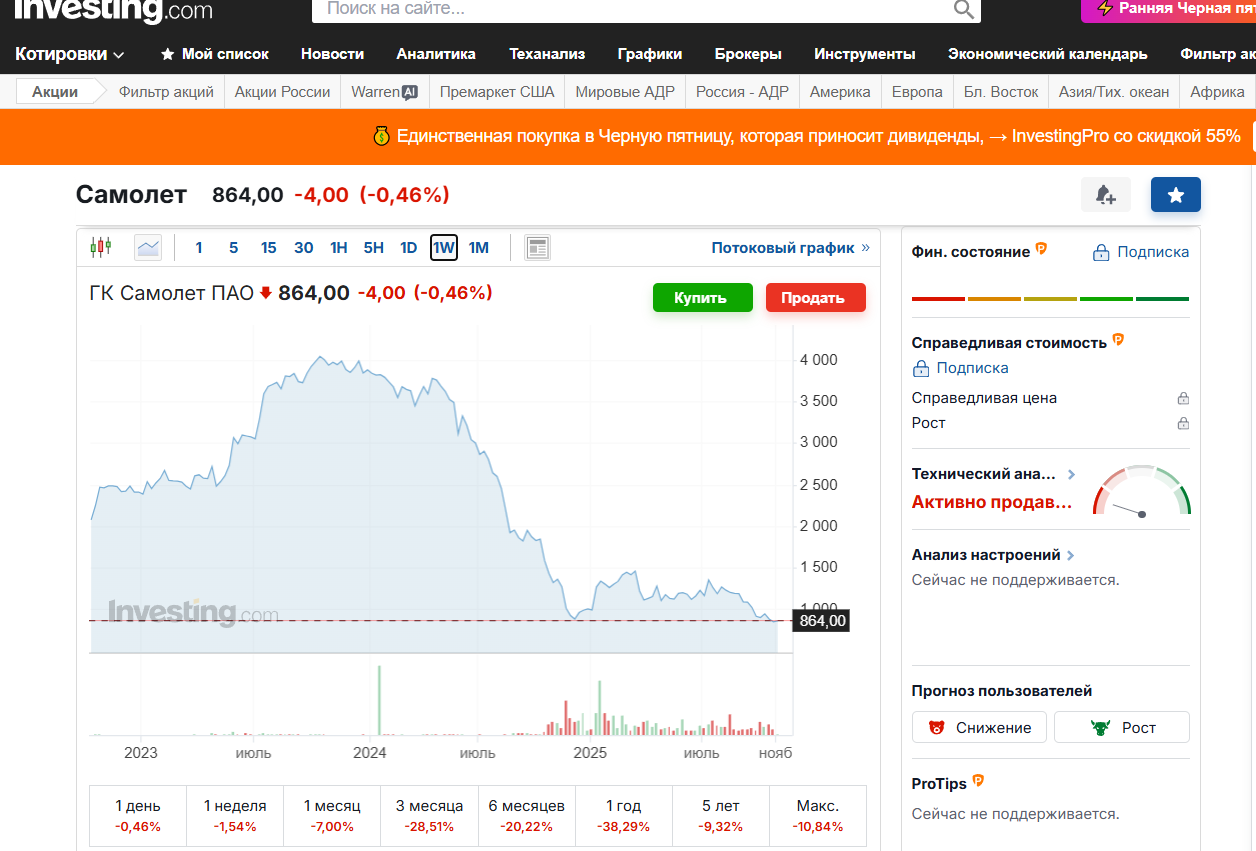The image size is (1256, 851).
Task: Go to Азия/Тих. океан stocks
Action: click(1114, 92)
